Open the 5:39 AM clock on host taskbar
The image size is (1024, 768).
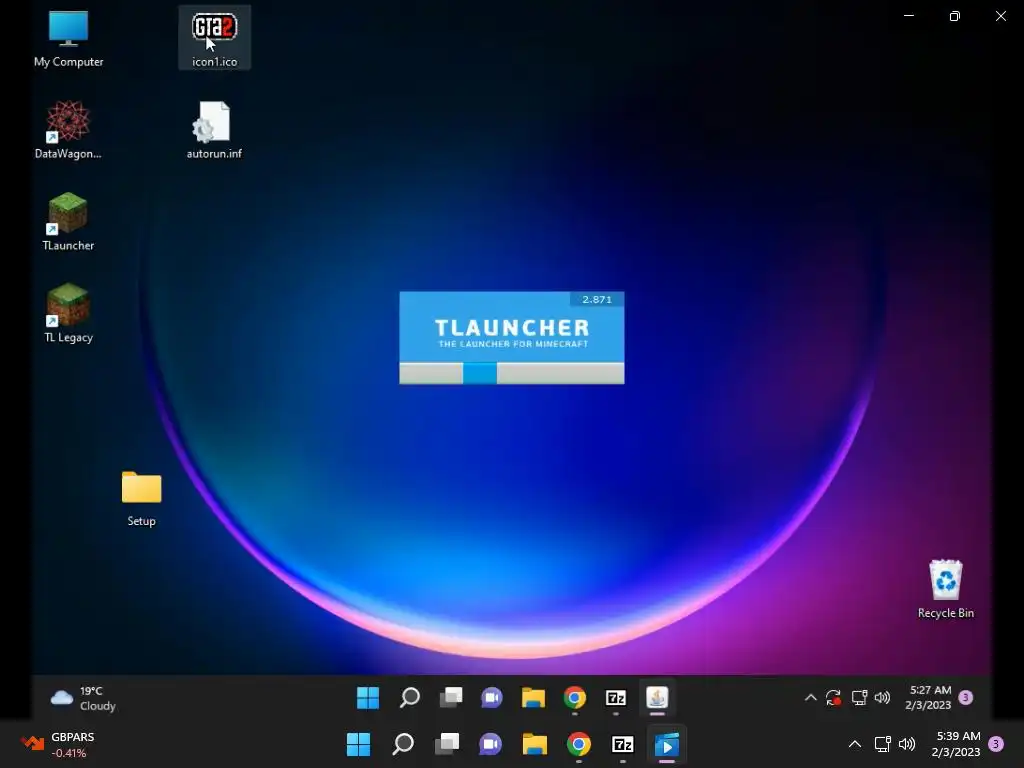957,744
